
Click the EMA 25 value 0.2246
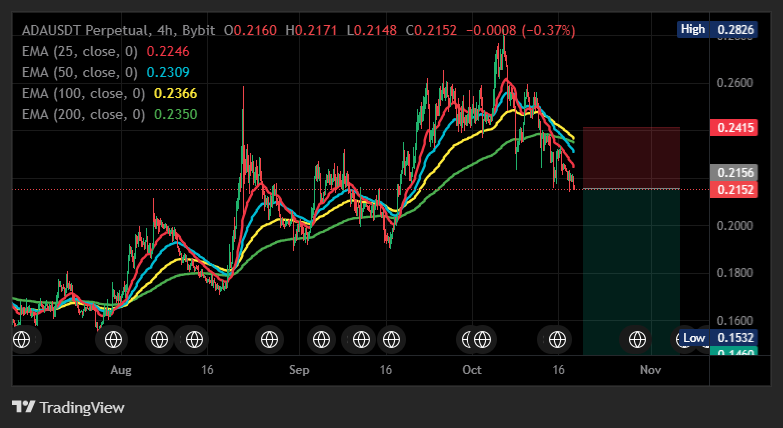(168, 51)
